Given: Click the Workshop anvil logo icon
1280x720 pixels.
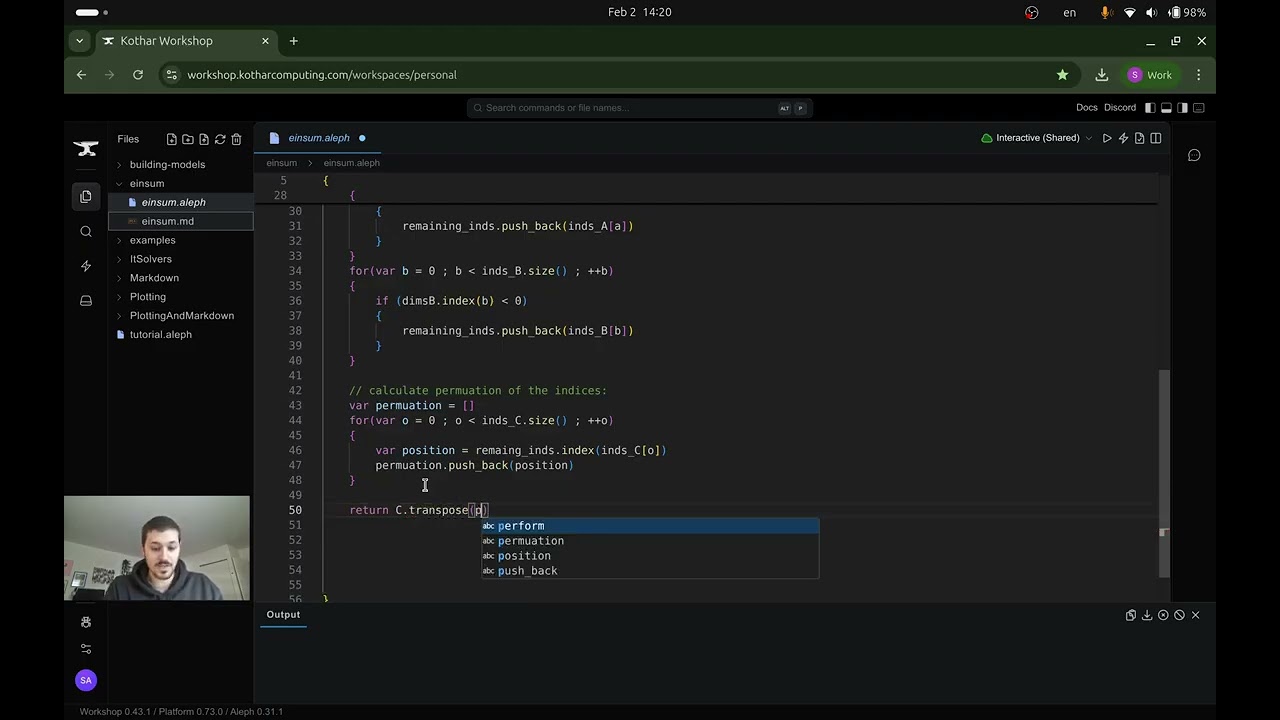Looking at the screenshot, I should coord(86,149).
